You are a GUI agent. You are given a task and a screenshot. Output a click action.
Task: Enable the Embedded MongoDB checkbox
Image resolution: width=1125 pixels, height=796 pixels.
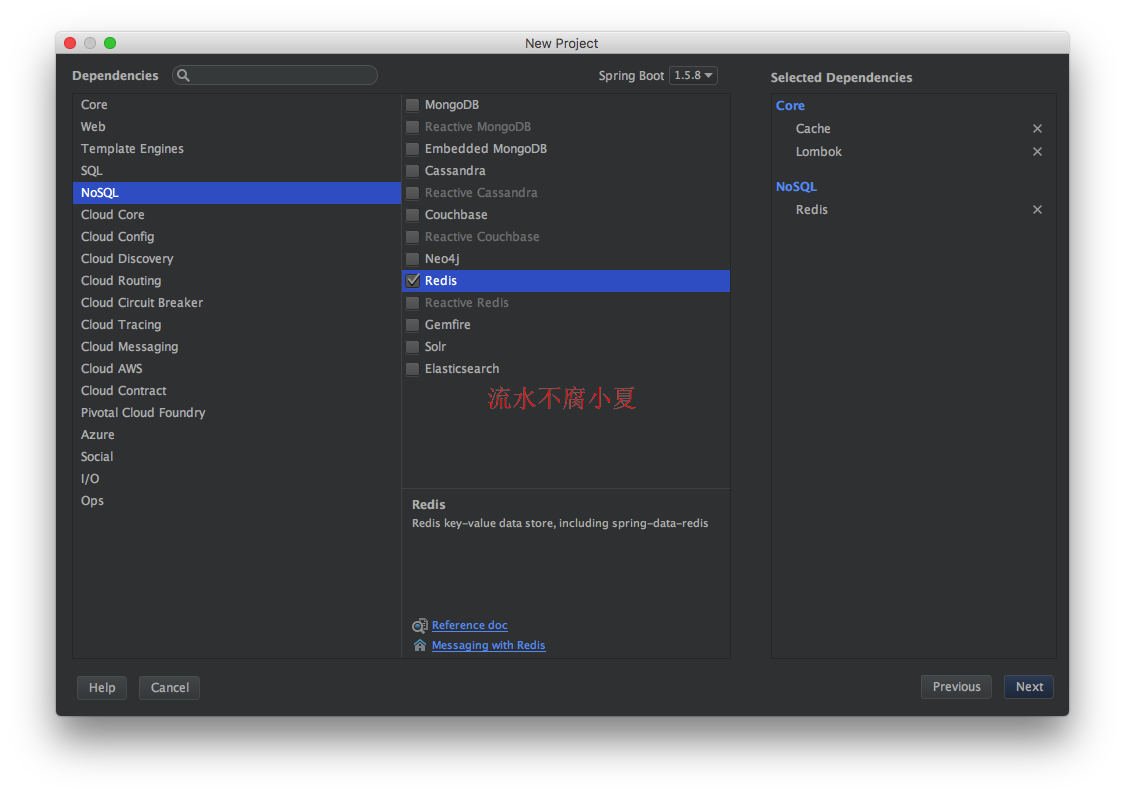[x=413, y=149]
